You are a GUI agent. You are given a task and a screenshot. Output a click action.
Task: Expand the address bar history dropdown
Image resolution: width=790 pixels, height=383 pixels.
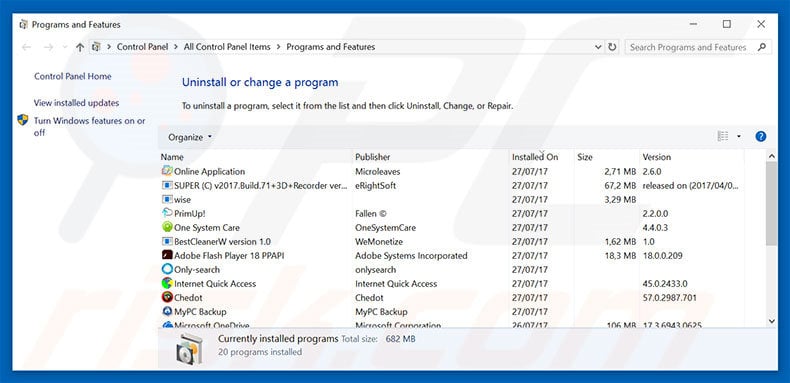click(598, 47)
